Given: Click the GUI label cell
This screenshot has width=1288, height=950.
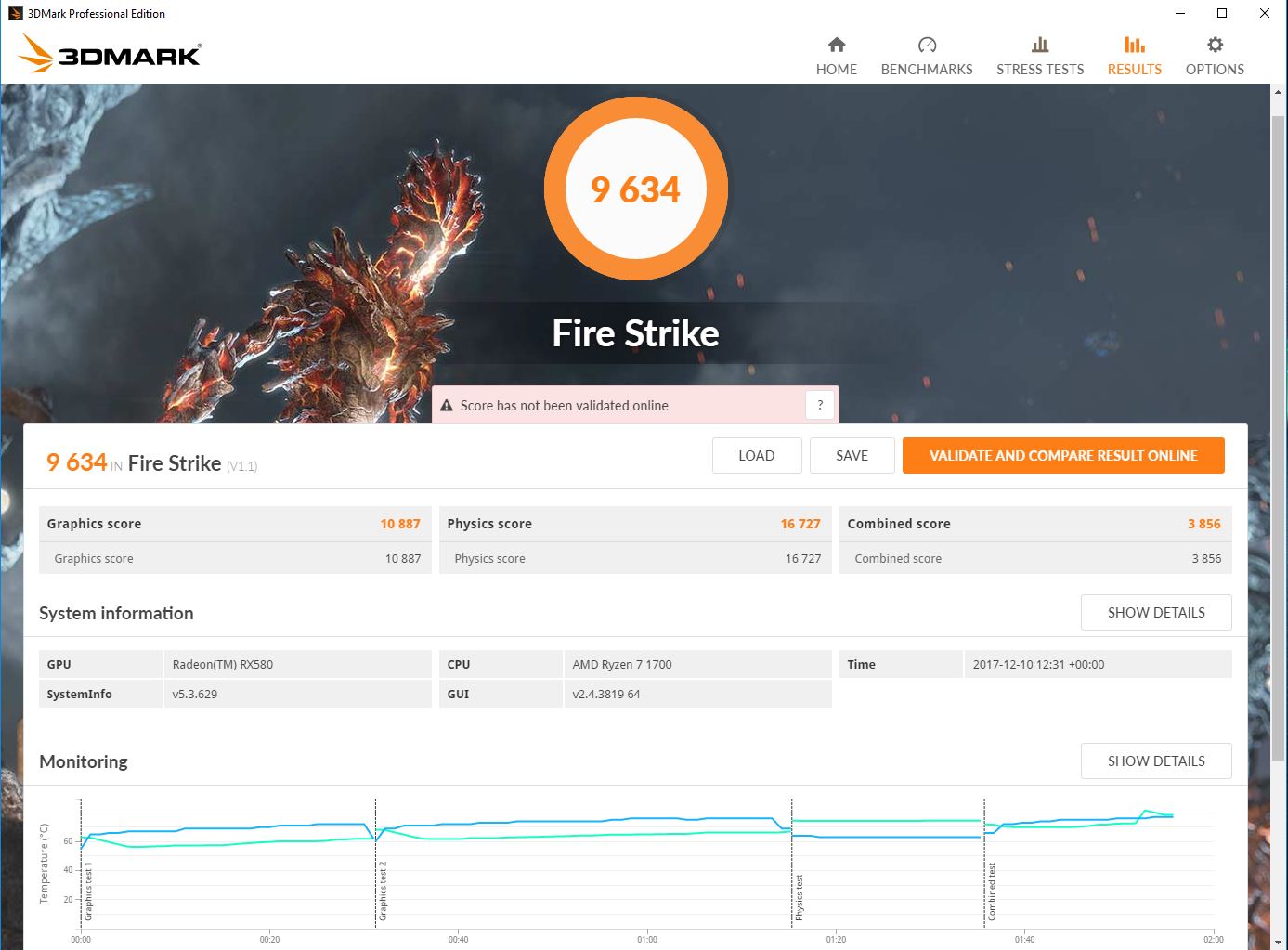Looking at the screenshot, I should coord(501,695).
